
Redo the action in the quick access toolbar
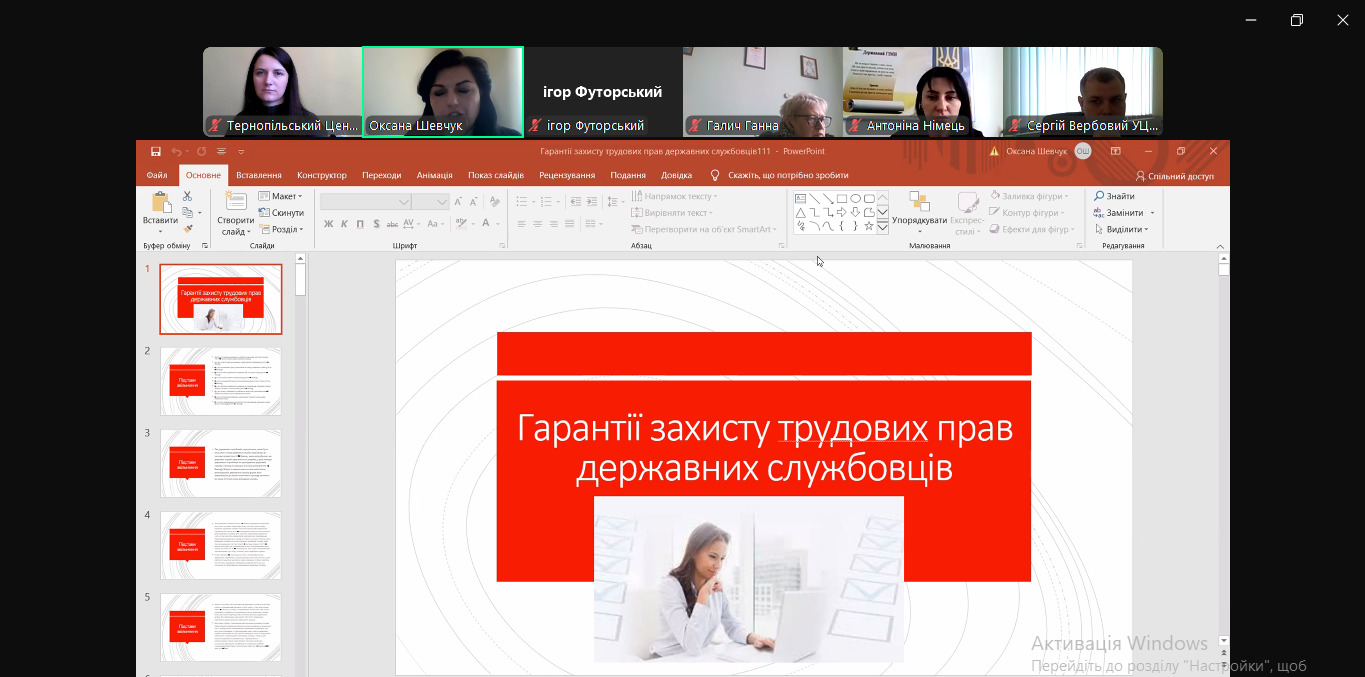tap(201, 152)
